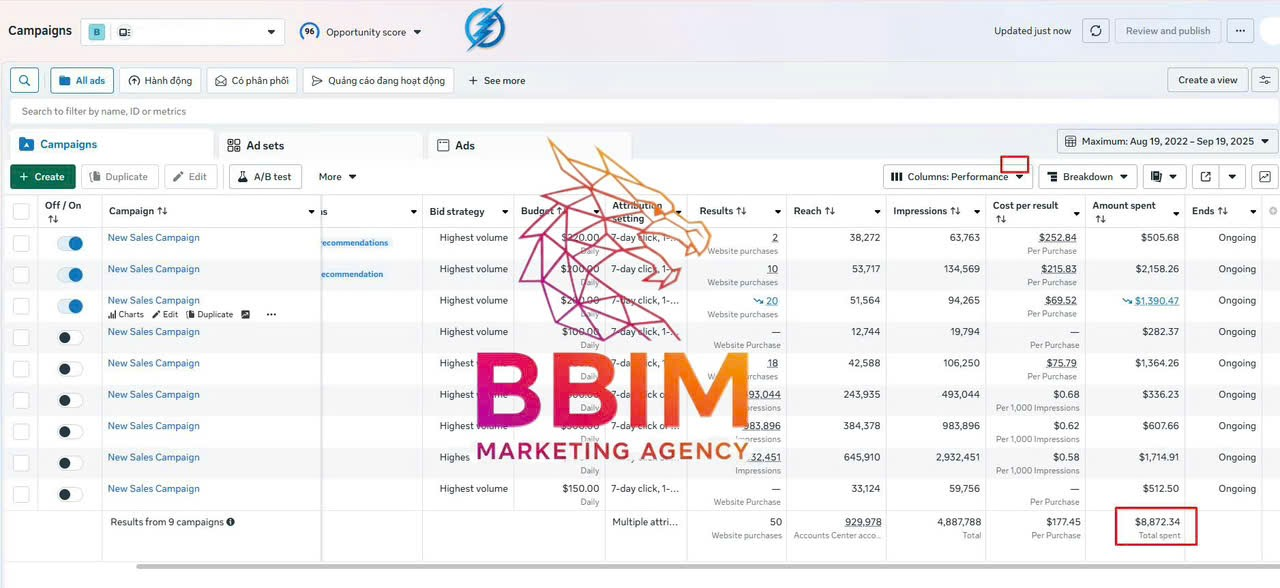Click the add column plus icon after Ends
The width and height of the screenshot is (1280, 588).
(1273, 211)
